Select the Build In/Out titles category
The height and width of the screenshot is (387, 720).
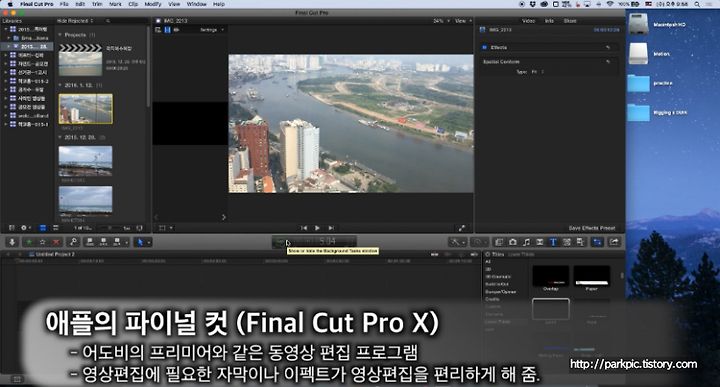(497, 284)
